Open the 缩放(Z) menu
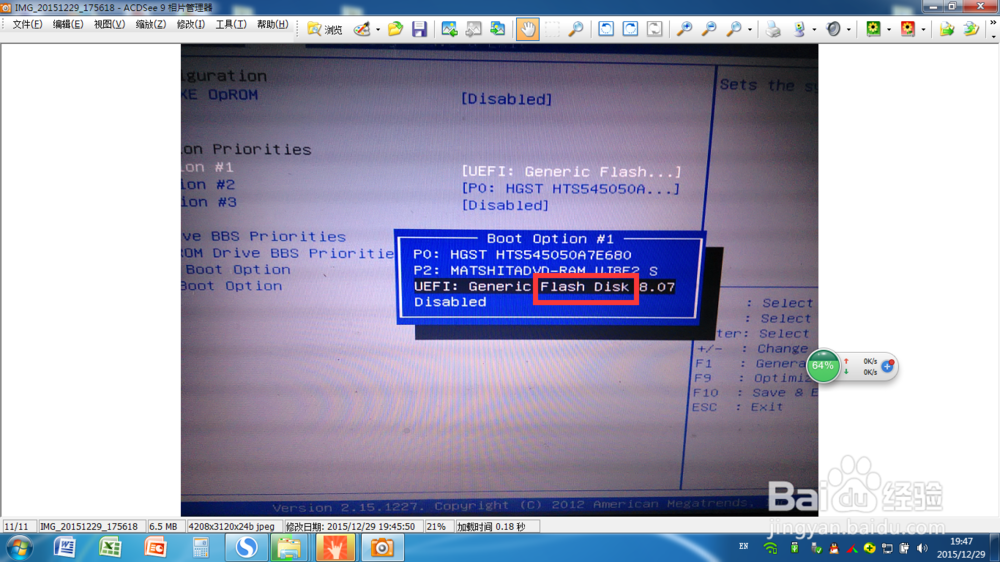 151,24
